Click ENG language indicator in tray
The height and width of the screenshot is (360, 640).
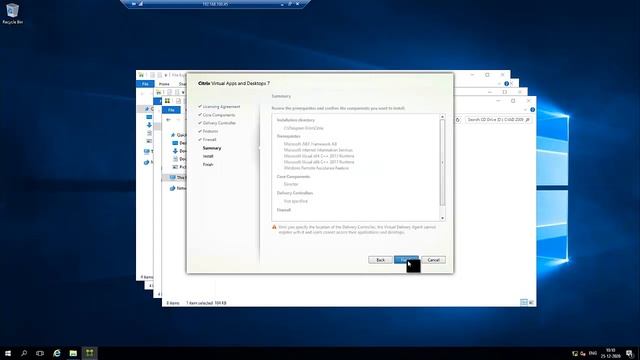click(x=593, y=353)
